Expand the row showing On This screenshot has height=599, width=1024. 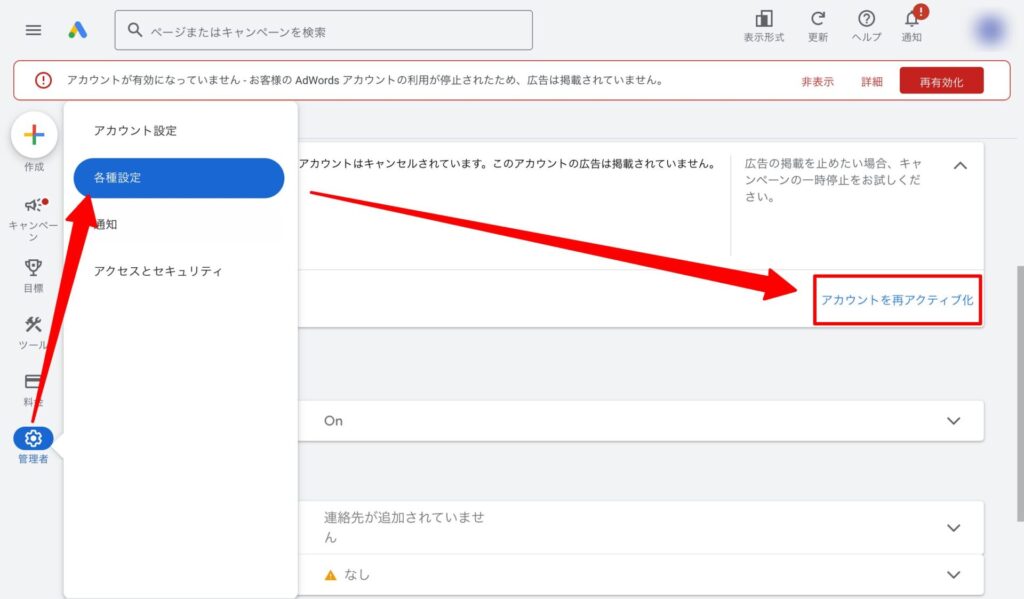click(953, 421)
